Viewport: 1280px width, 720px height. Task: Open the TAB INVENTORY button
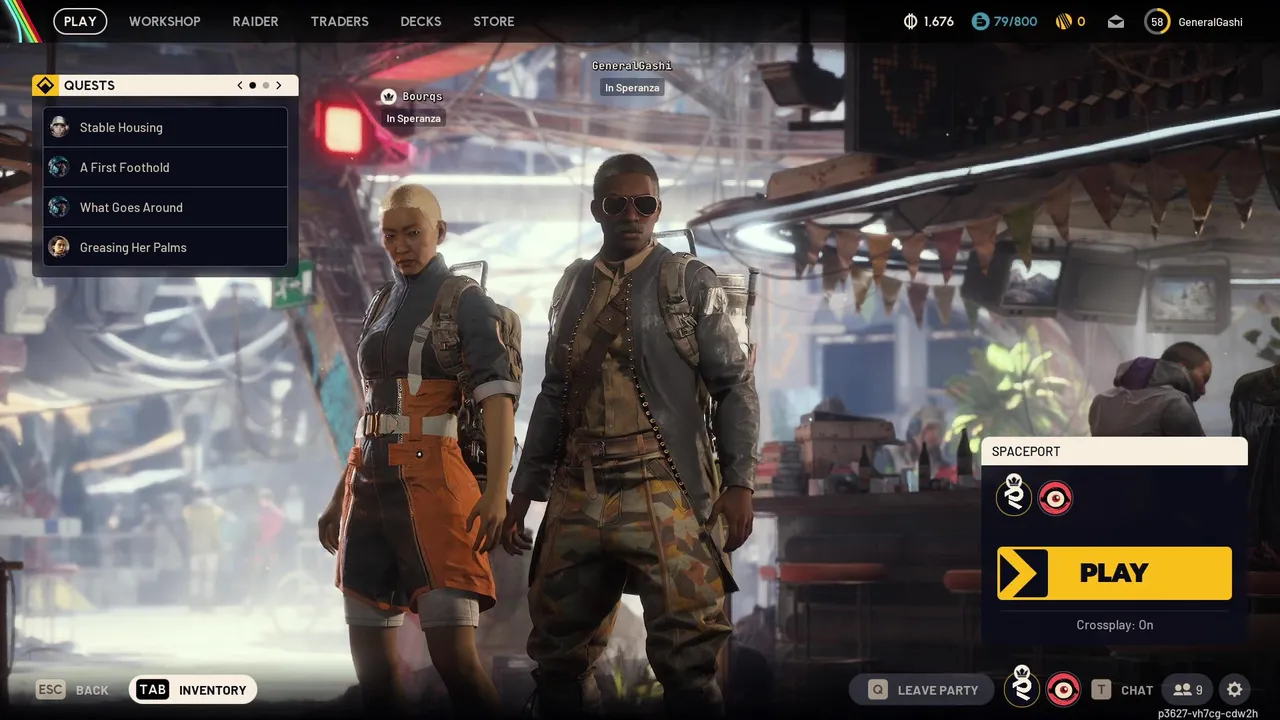tap(193, 690)
